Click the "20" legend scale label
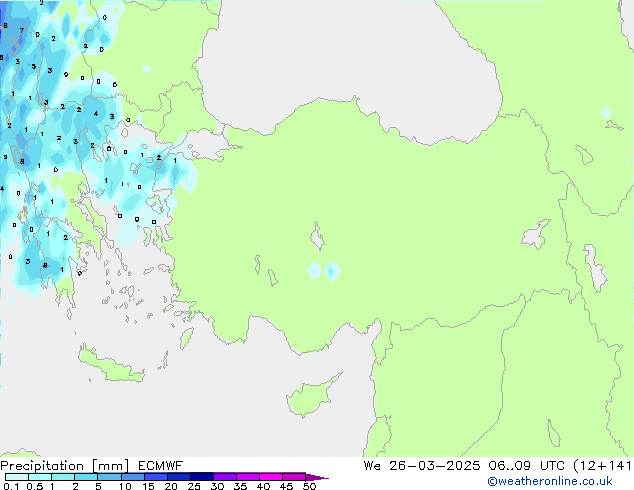This screenshot has width=634, height=490. [x=171, y=486]
